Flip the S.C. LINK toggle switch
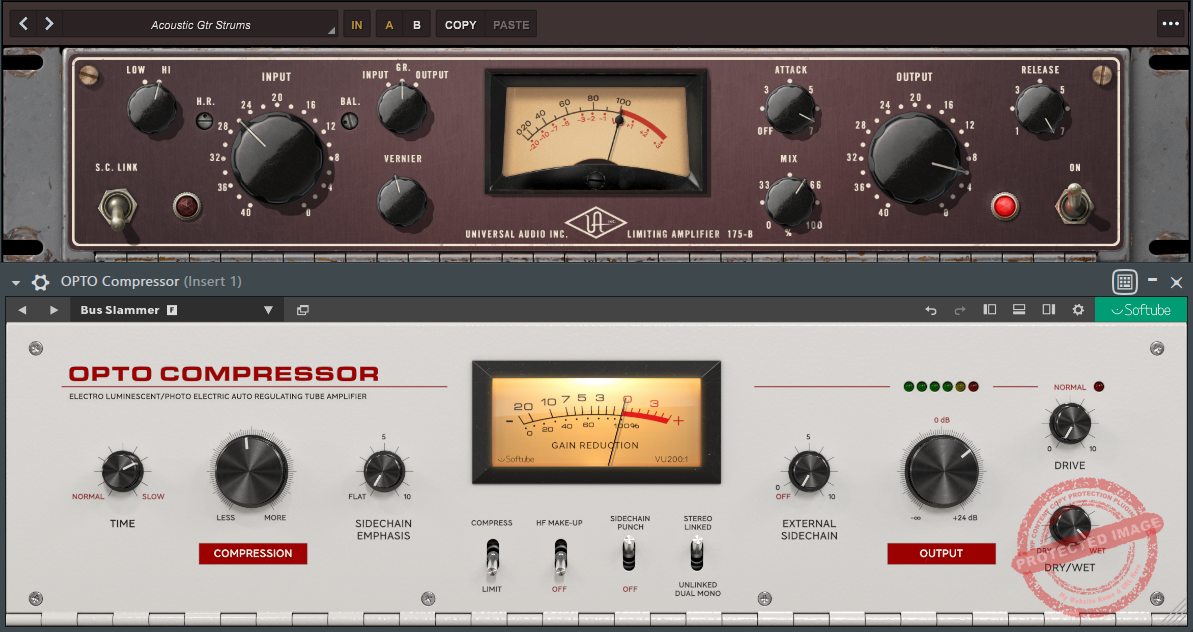Image resolution: width=1193 pixels, height=632 pixels. click(117, 207)
